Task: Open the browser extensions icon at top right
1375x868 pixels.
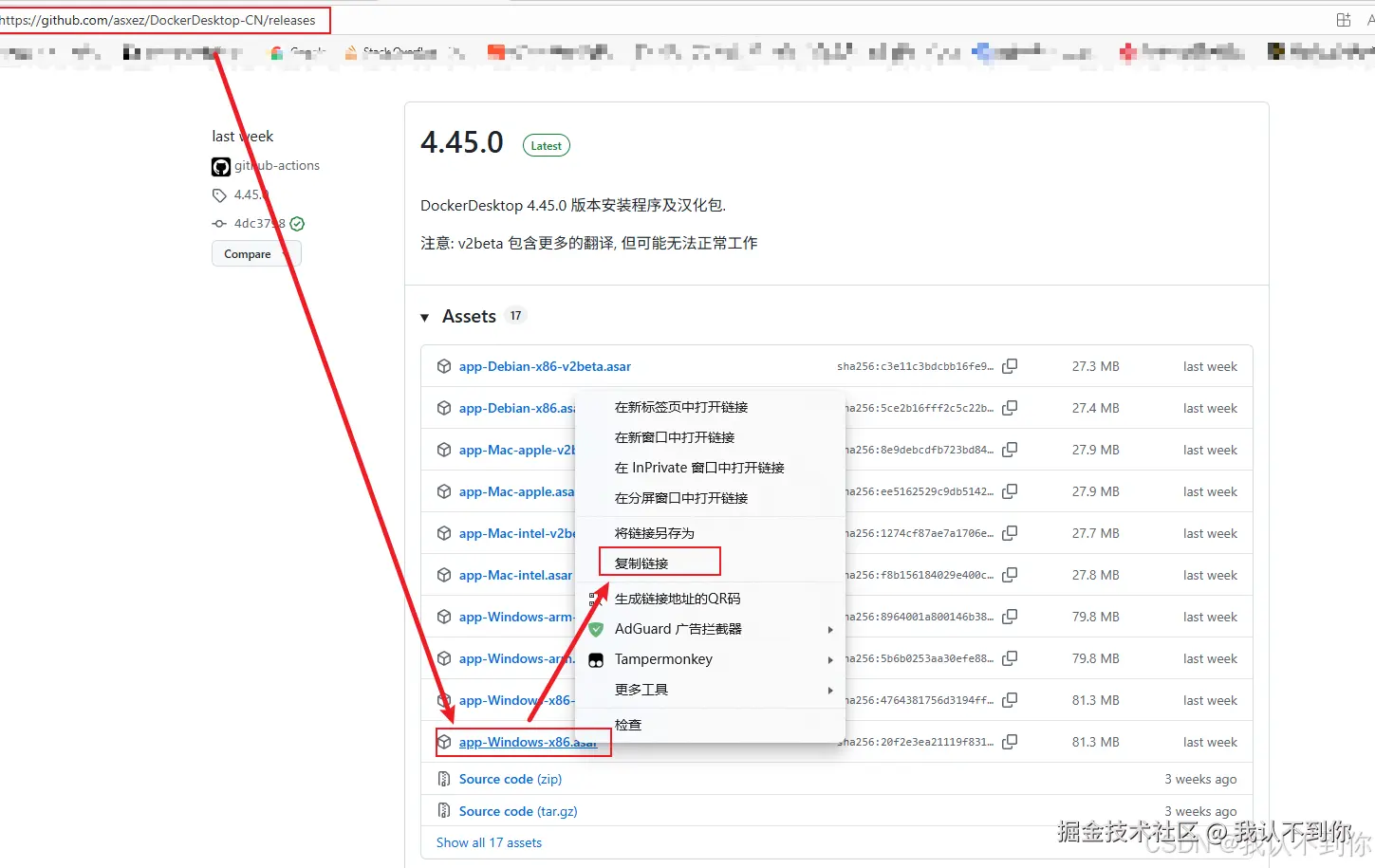Action: (x=1344, y=20)
